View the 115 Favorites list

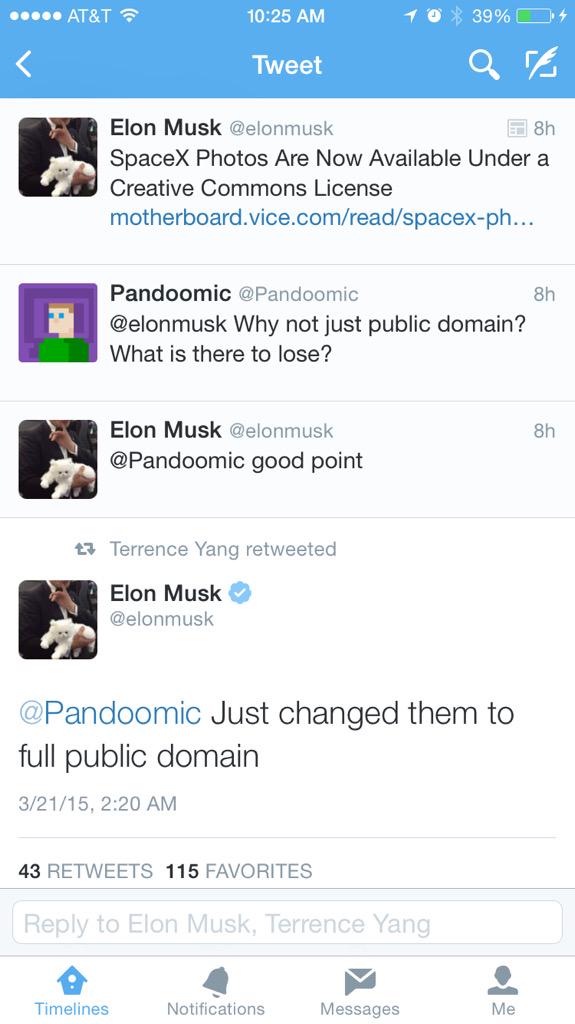239,871
